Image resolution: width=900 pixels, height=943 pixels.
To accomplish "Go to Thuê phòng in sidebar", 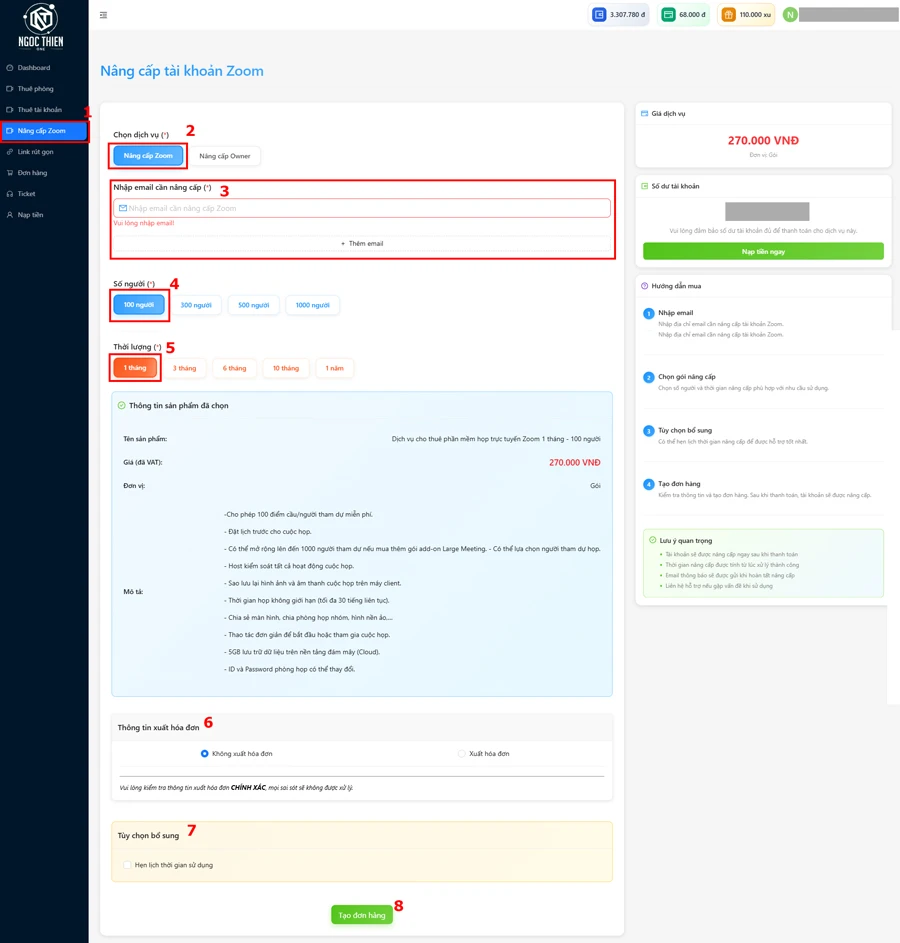I will [x=35, y=89].
